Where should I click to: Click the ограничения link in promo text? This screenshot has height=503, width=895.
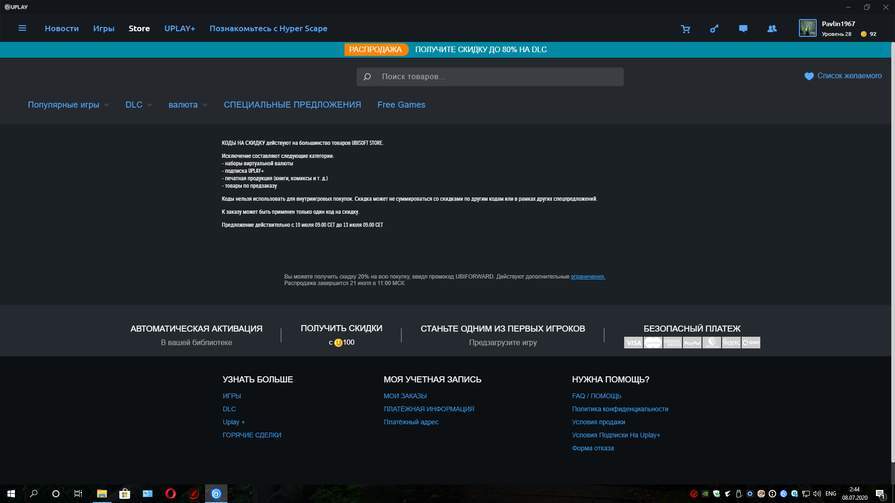pos(588,277)
